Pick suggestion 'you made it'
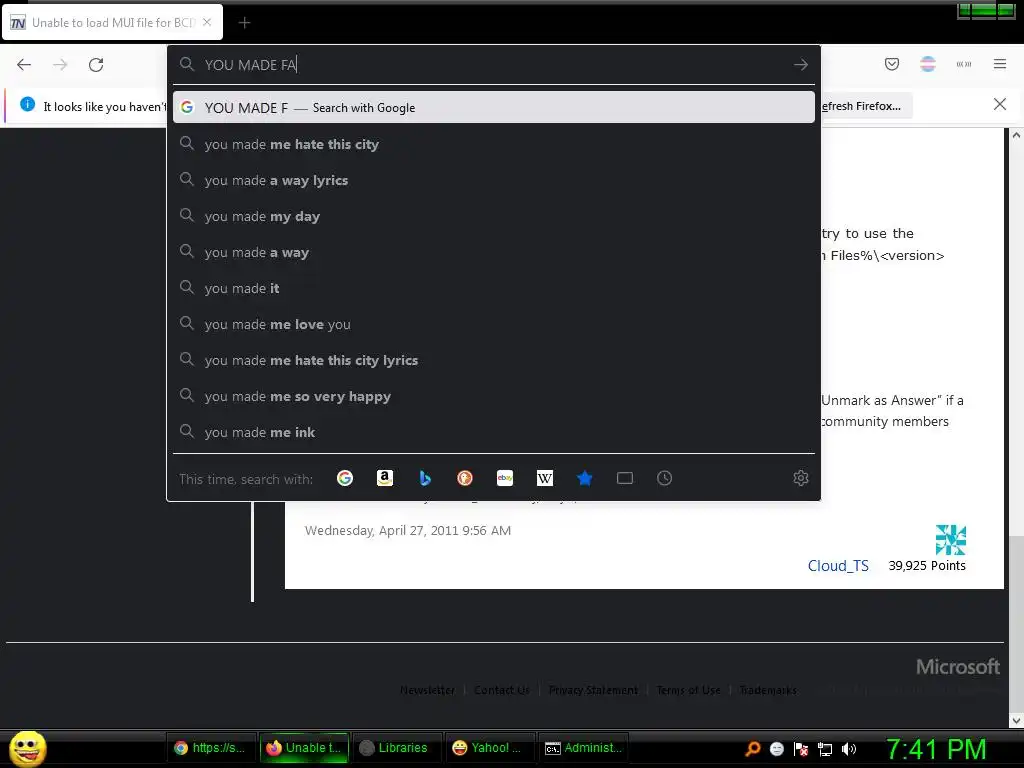Screen dimensions: 1024x768 [494, 288]
